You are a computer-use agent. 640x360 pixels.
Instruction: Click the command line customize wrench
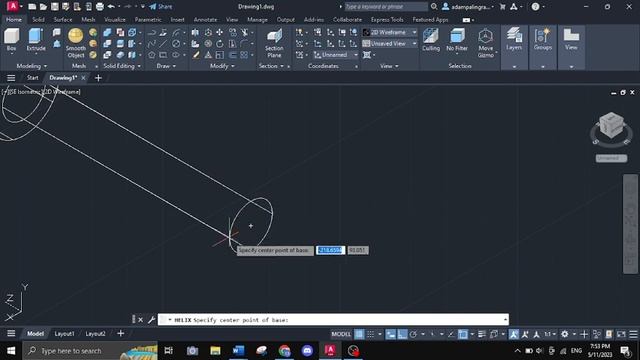151,320
